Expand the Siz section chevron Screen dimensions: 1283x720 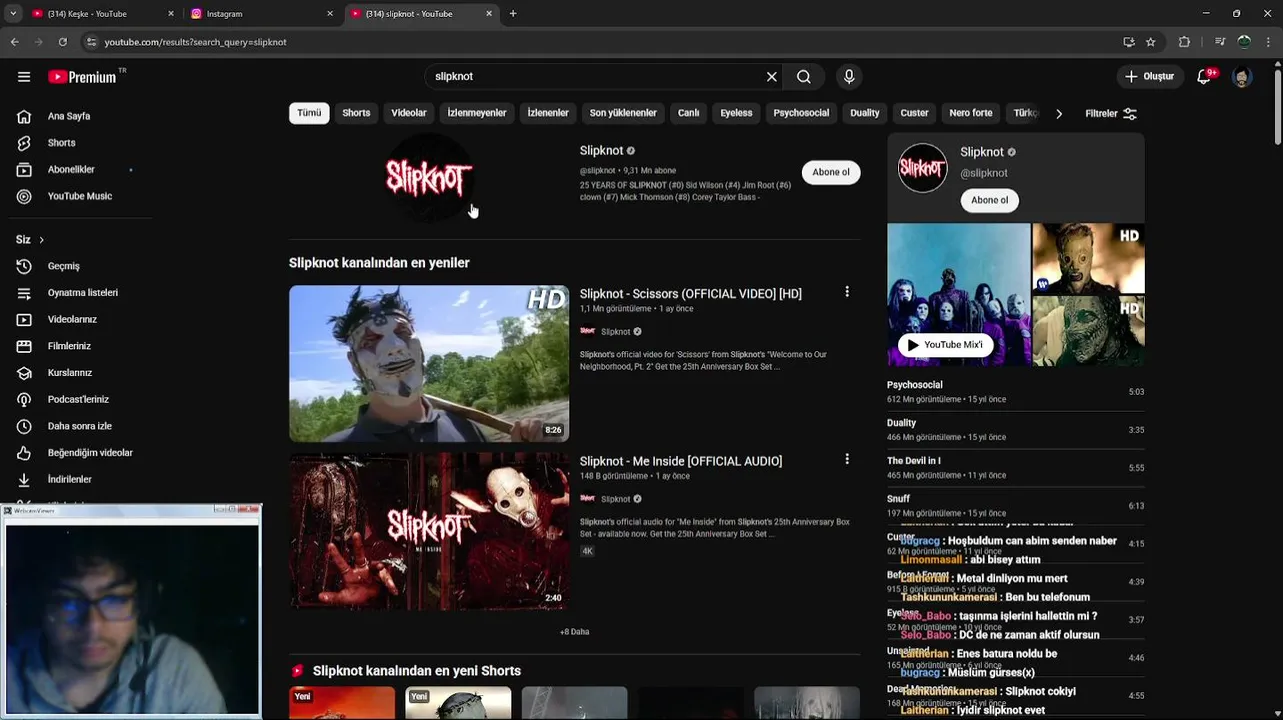click(41, 240)
